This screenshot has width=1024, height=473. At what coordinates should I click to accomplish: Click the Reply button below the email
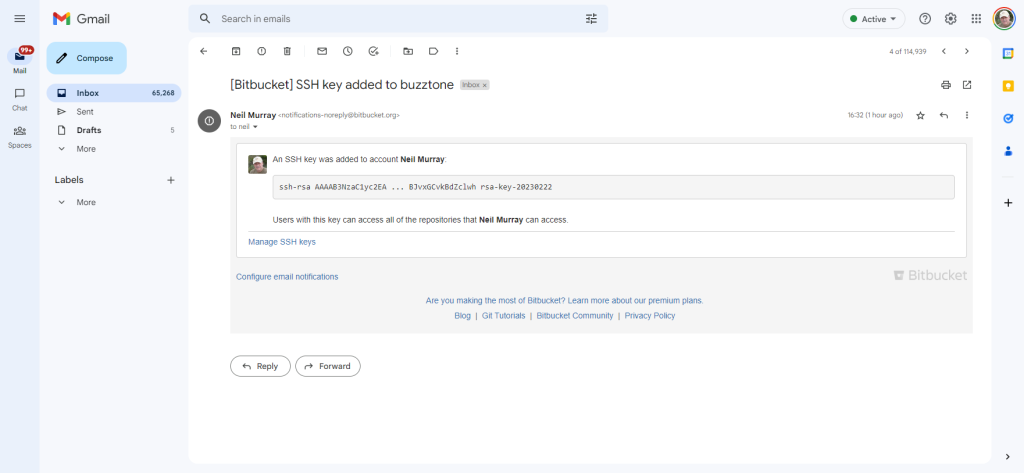point(260,366)
